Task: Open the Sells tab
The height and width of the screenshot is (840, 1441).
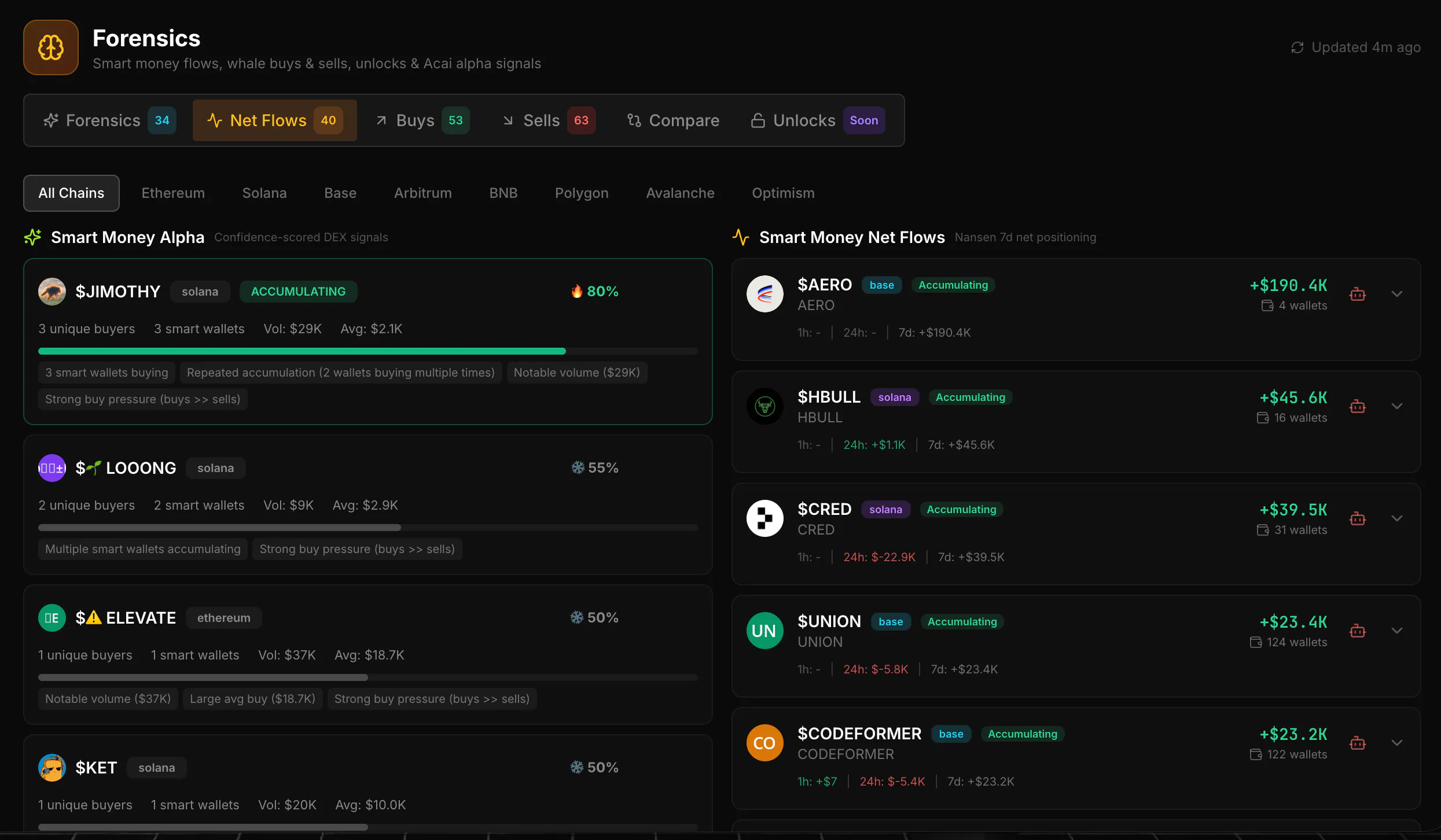Action: (x=549, y=120)
